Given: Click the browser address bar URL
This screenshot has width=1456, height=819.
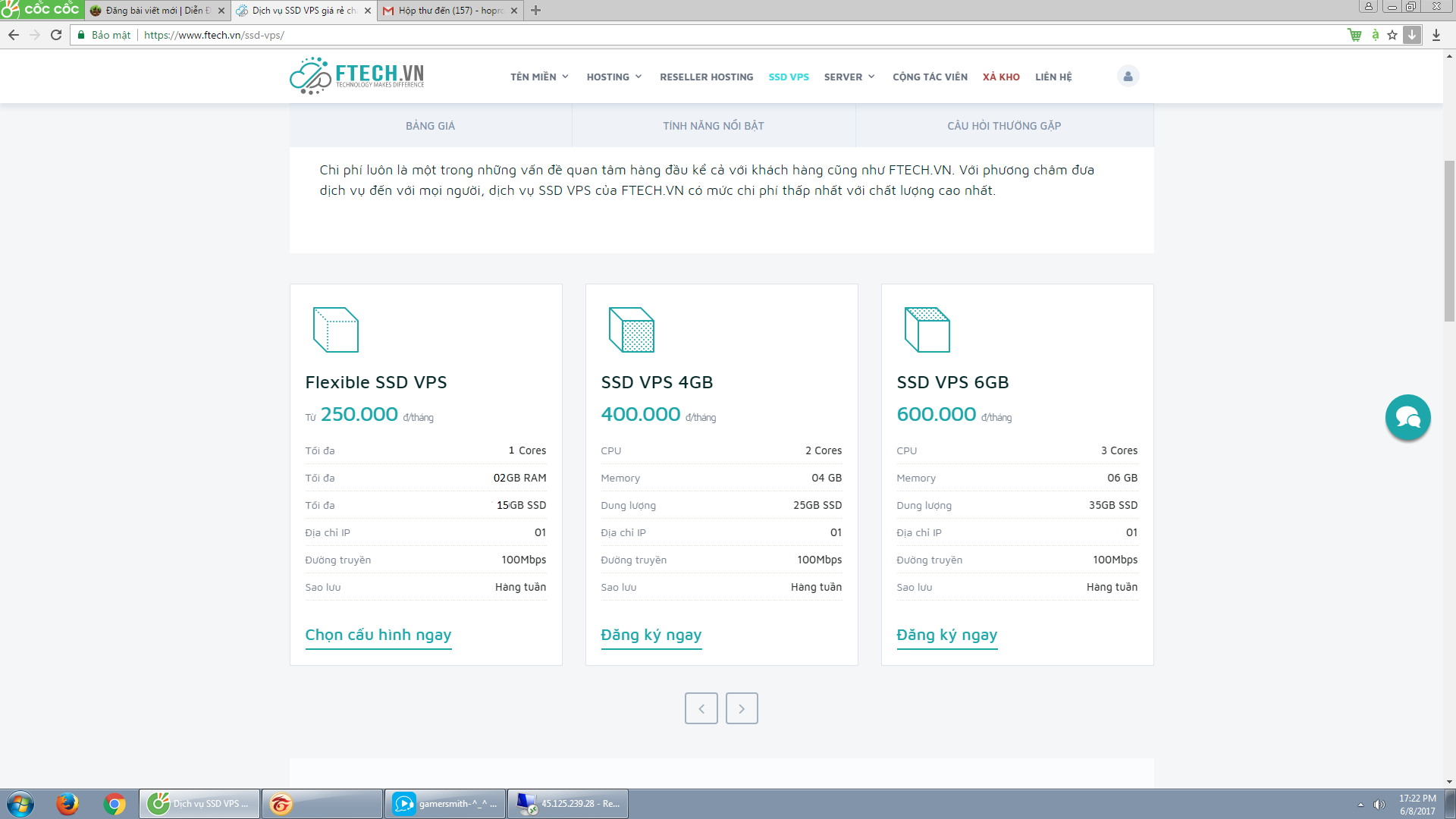Looking at the screenshot, I should pos(214,35).
